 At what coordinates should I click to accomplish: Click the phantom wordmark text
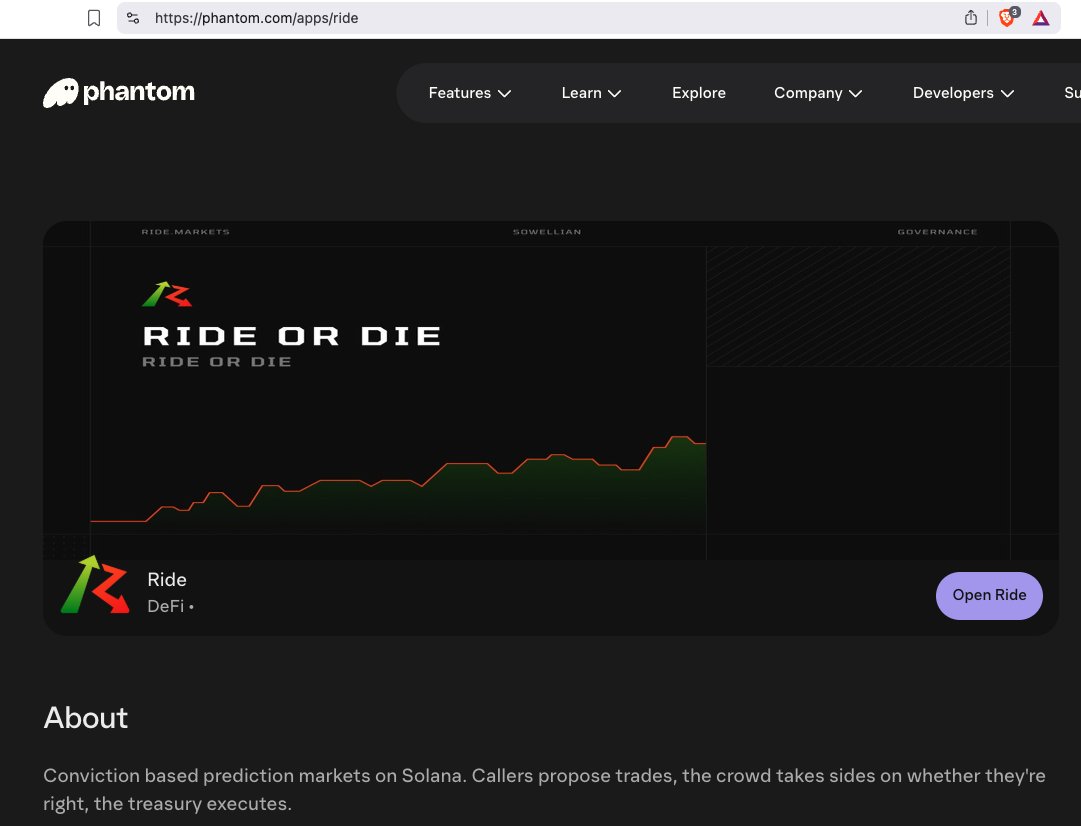(x=139, y=92)
